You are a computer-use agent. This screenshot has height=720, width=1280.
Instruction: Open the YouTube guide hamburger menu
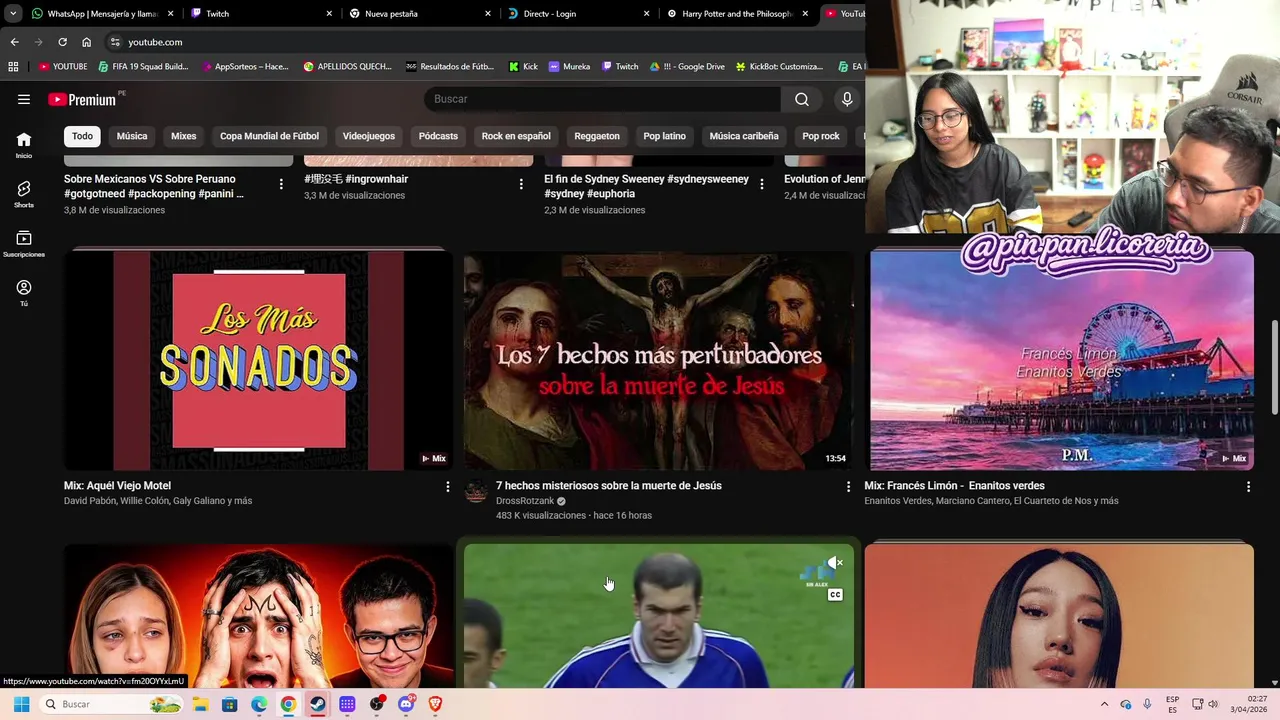click(24, 99)
